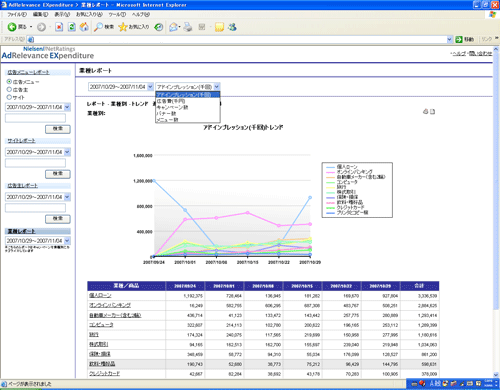Focus the サイトレポート search text field
Screen dimensions: 500x390
click(35, 163)
